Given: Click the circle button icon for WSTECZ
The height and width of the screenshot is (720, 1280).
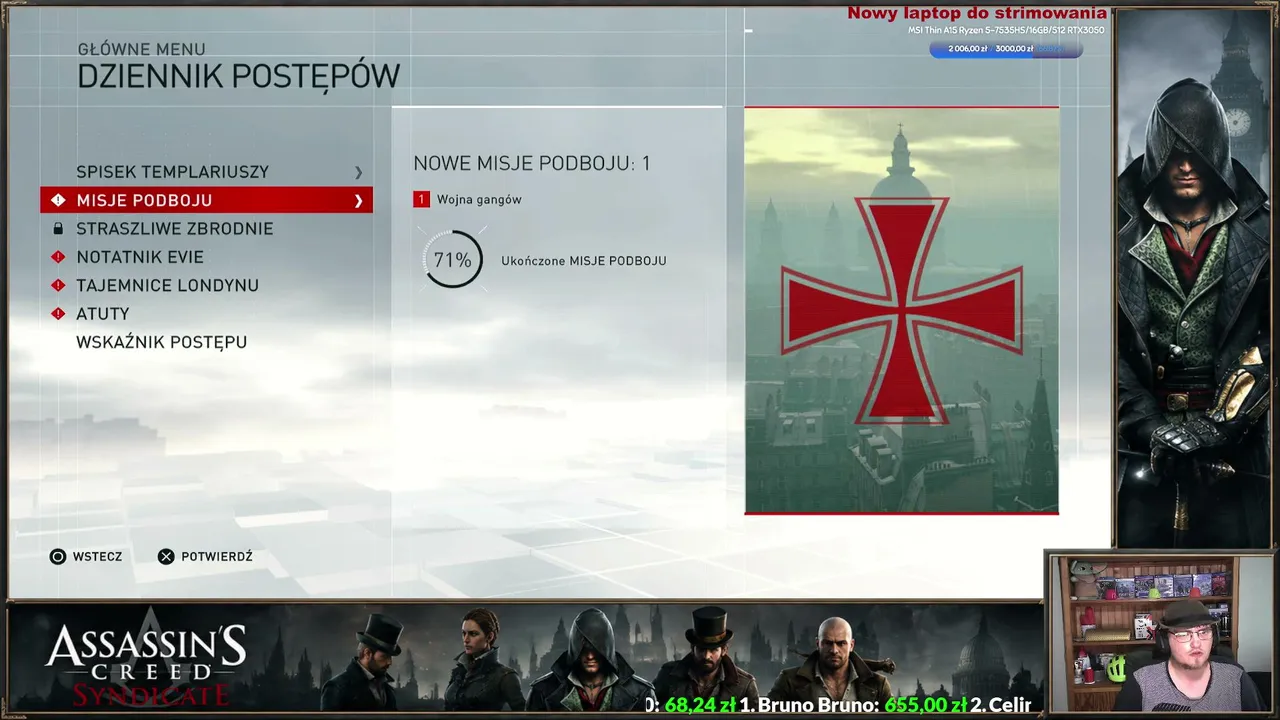Looking at the screenshot, I should point(58,557).
